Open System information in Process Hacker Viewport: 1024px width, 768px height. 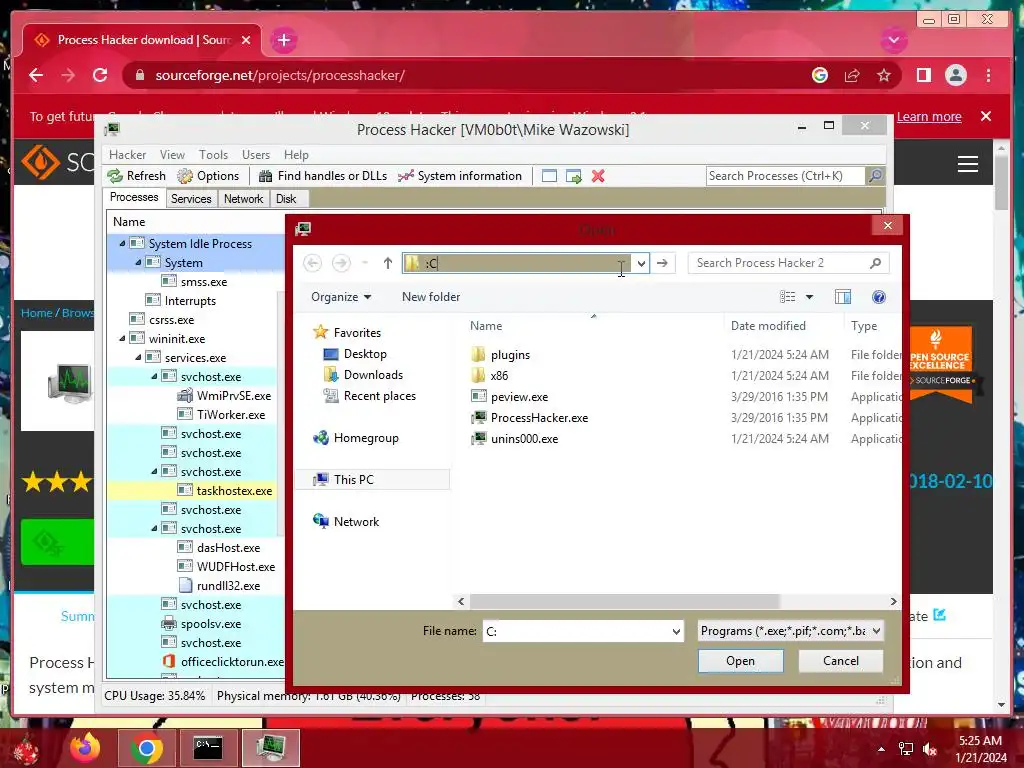coord(460,176)
